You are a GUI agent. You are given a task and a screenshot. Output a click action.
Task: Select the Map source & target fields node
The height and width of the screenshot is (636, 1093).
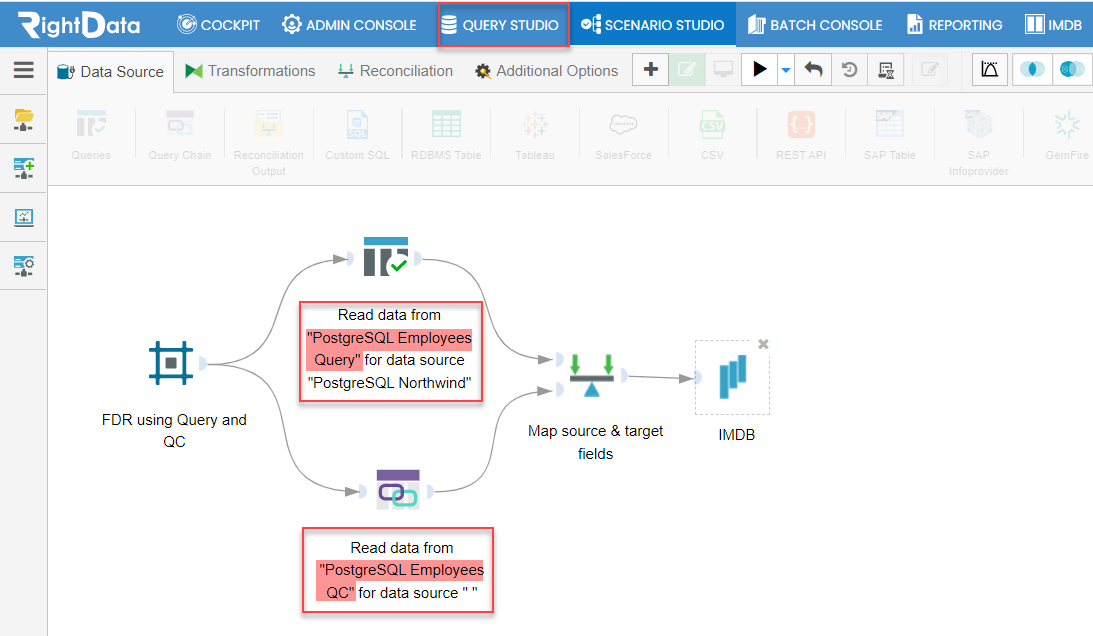click(x=592, y=375)
